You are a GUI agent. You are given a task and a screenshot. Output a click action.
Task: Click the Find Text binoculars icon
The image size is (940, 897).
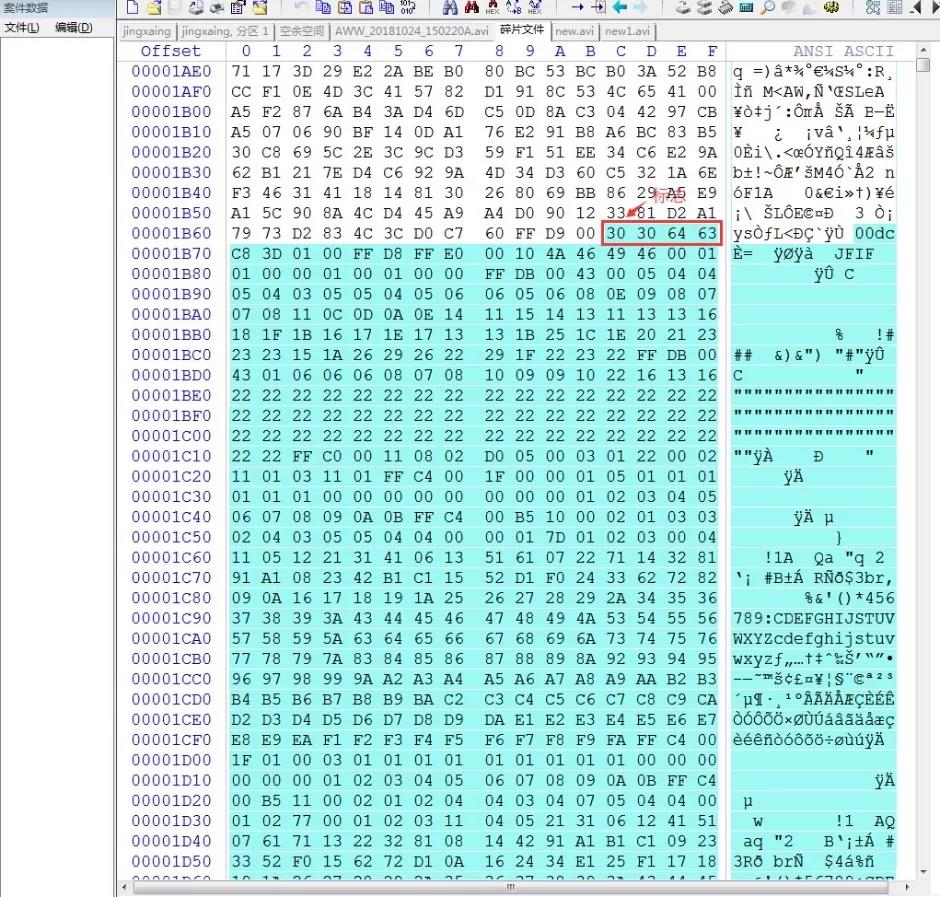click(449, 8)
